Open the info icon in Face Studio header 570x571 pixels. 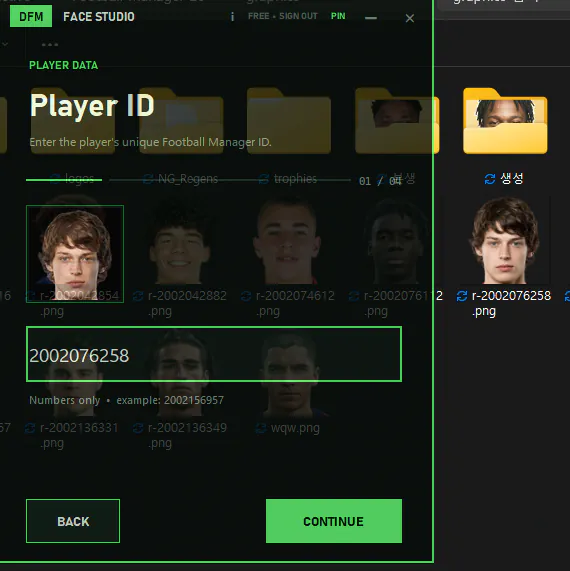pyautogui.click(x=232, y=17)
